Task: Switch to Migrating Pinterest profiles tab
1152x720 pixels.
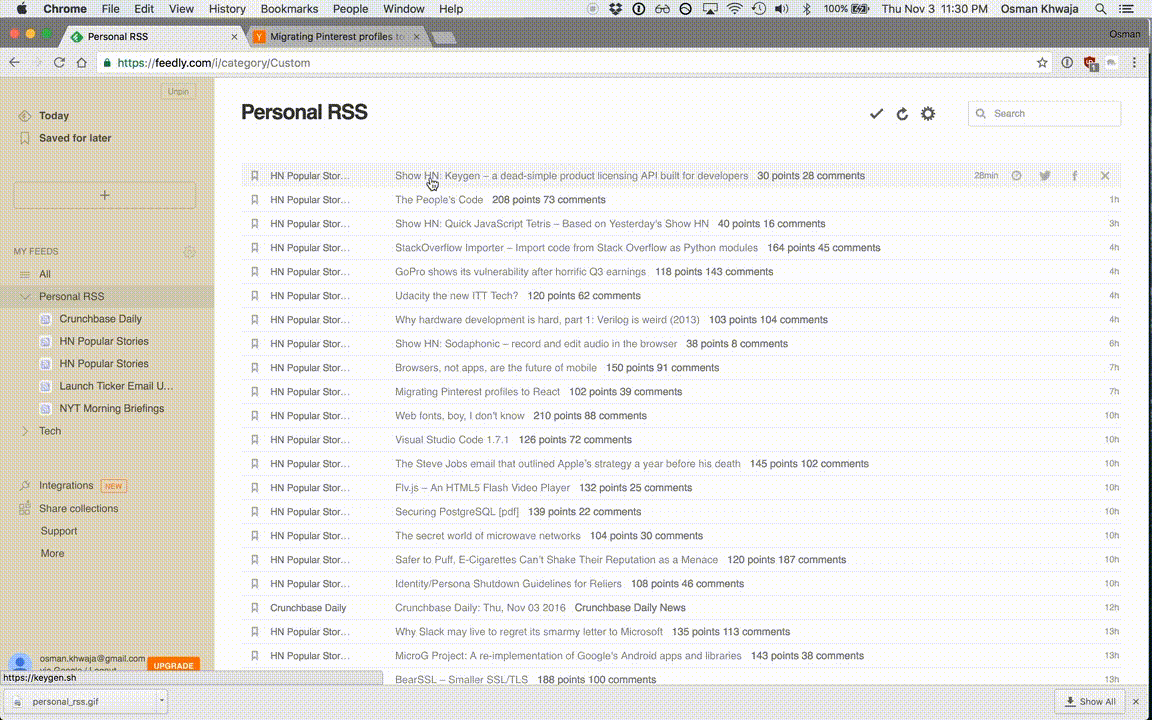Action: (x=337, y=37)
